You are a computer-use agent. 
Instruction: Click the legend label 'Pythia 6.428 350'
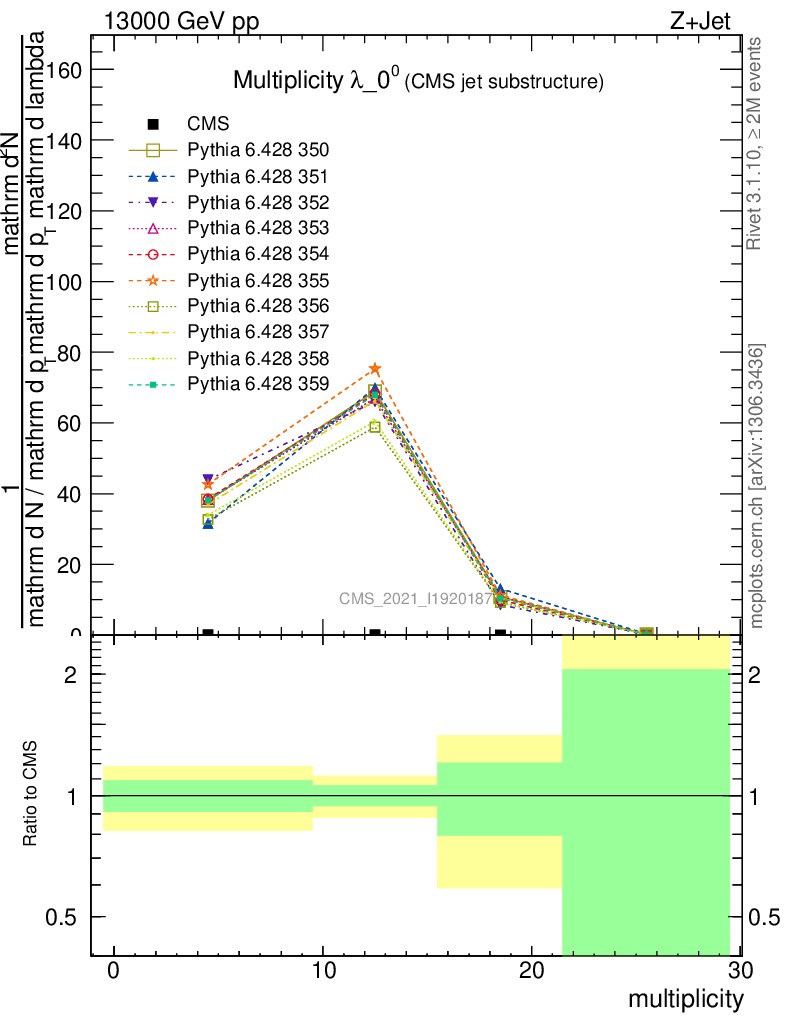[258, 150]
